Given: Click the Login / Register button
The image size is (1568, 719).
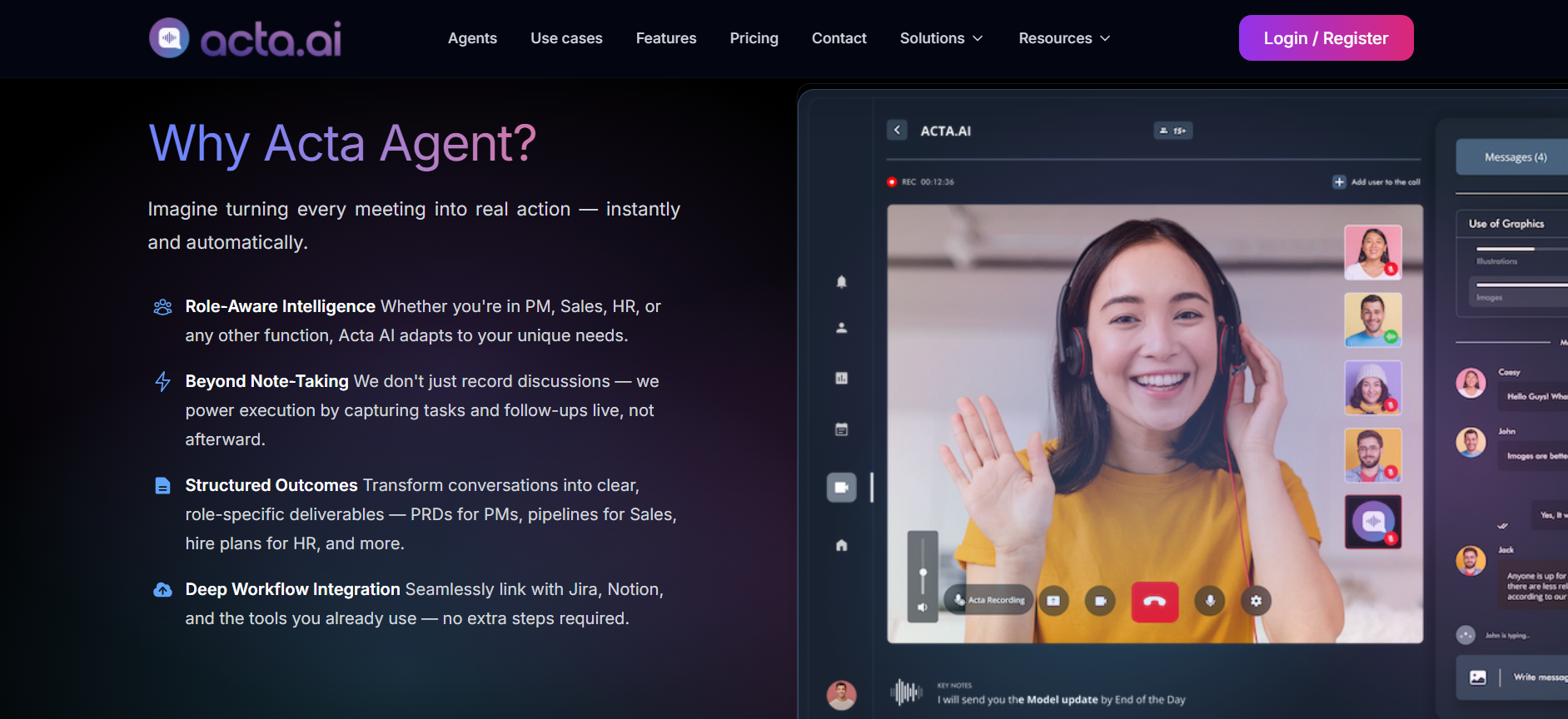Looking at the screenshot, I should tap(1326, 38).
